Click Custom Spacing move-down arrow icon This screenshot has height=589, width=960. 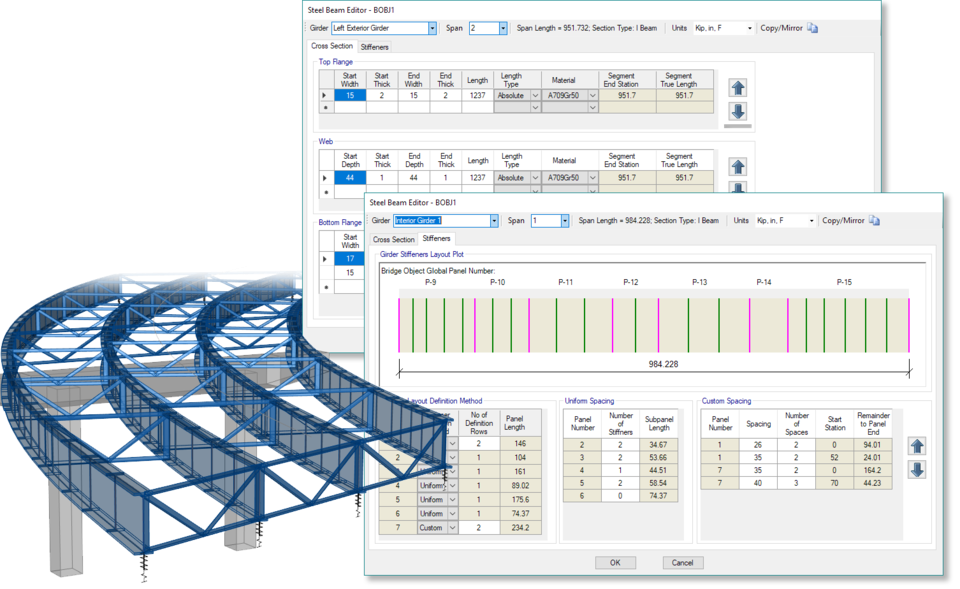917,469
